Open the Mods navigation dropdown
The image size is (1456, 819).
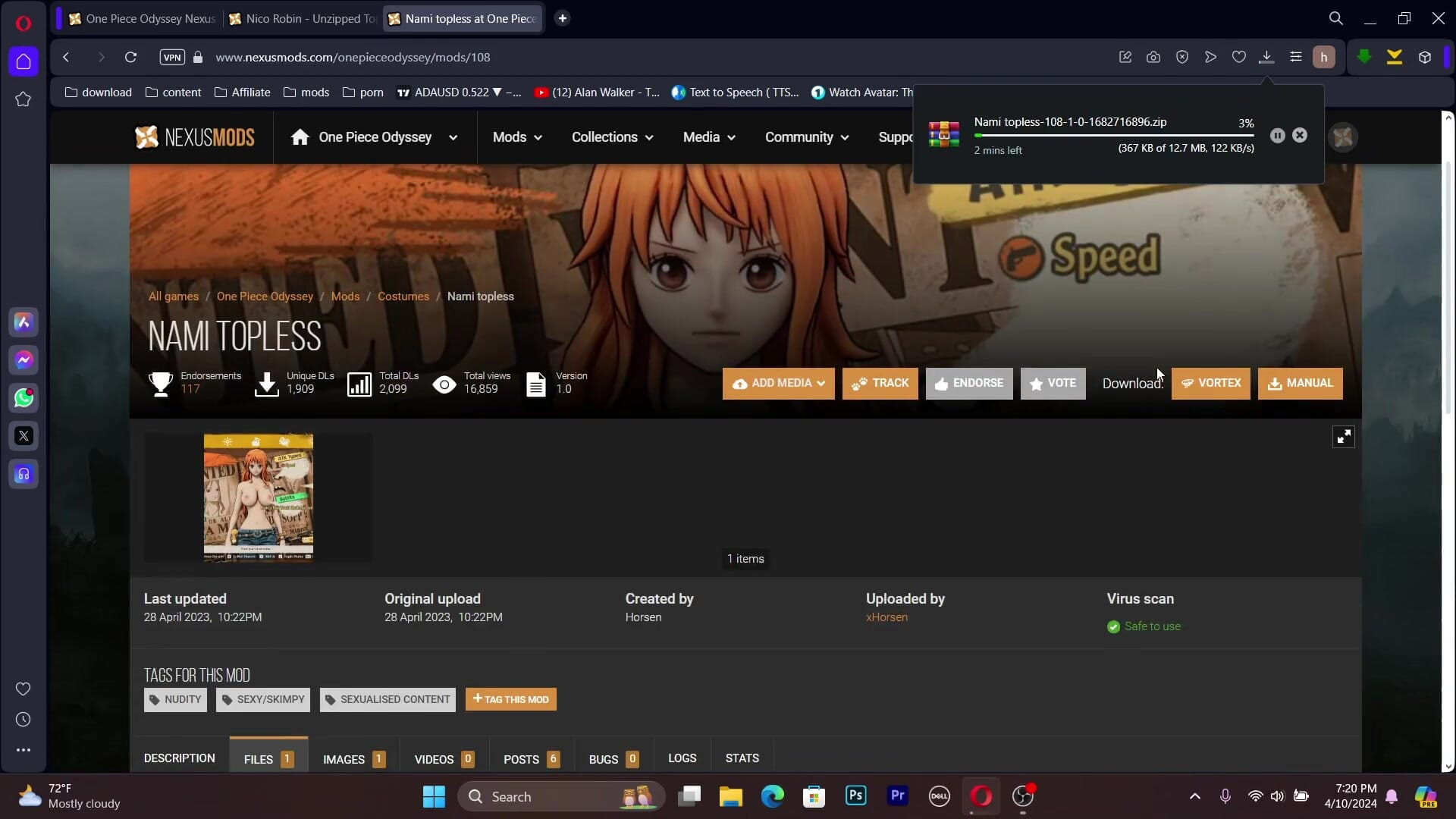517,137
